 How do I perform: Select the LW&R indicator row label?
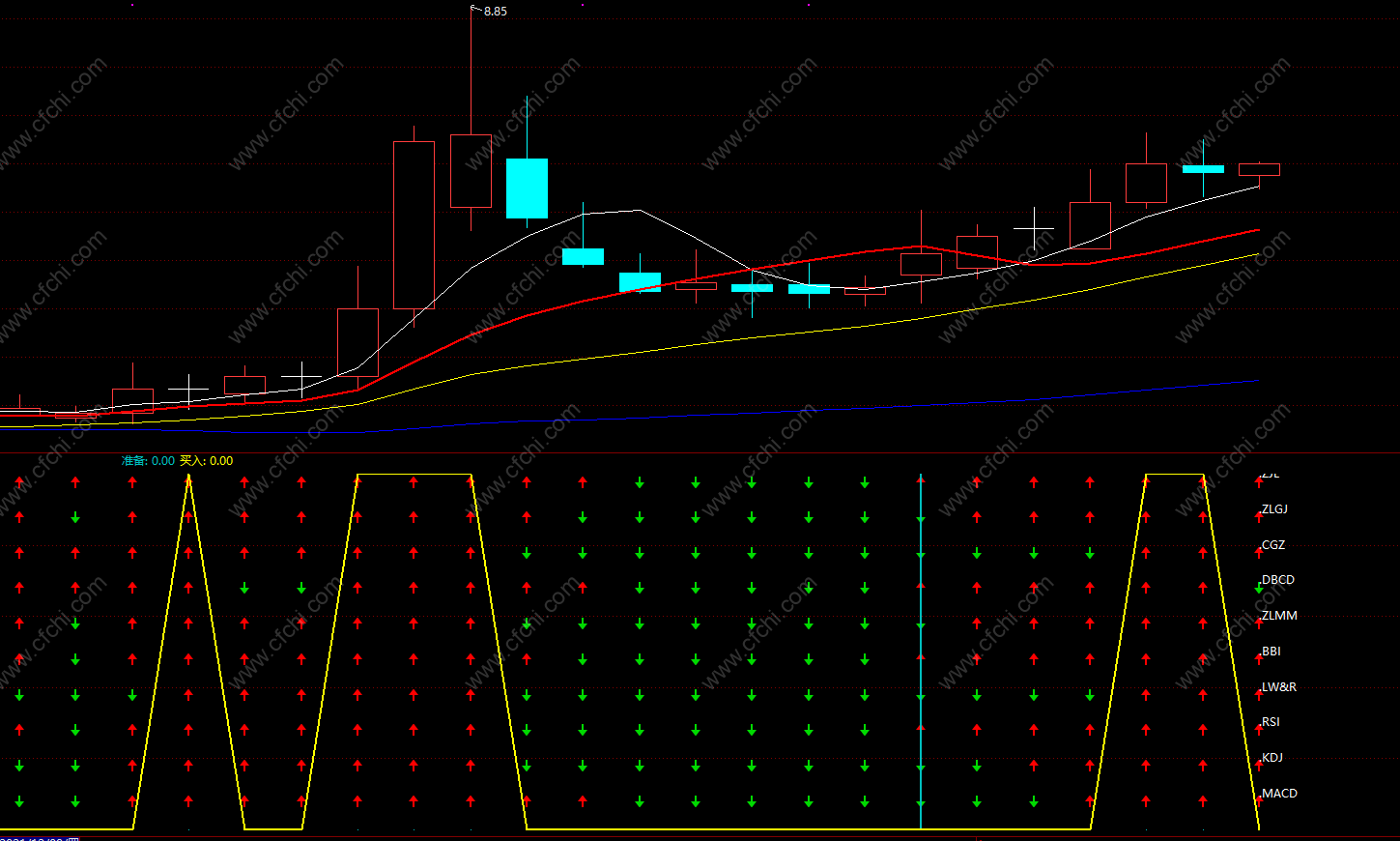[x=1279, y=687]
